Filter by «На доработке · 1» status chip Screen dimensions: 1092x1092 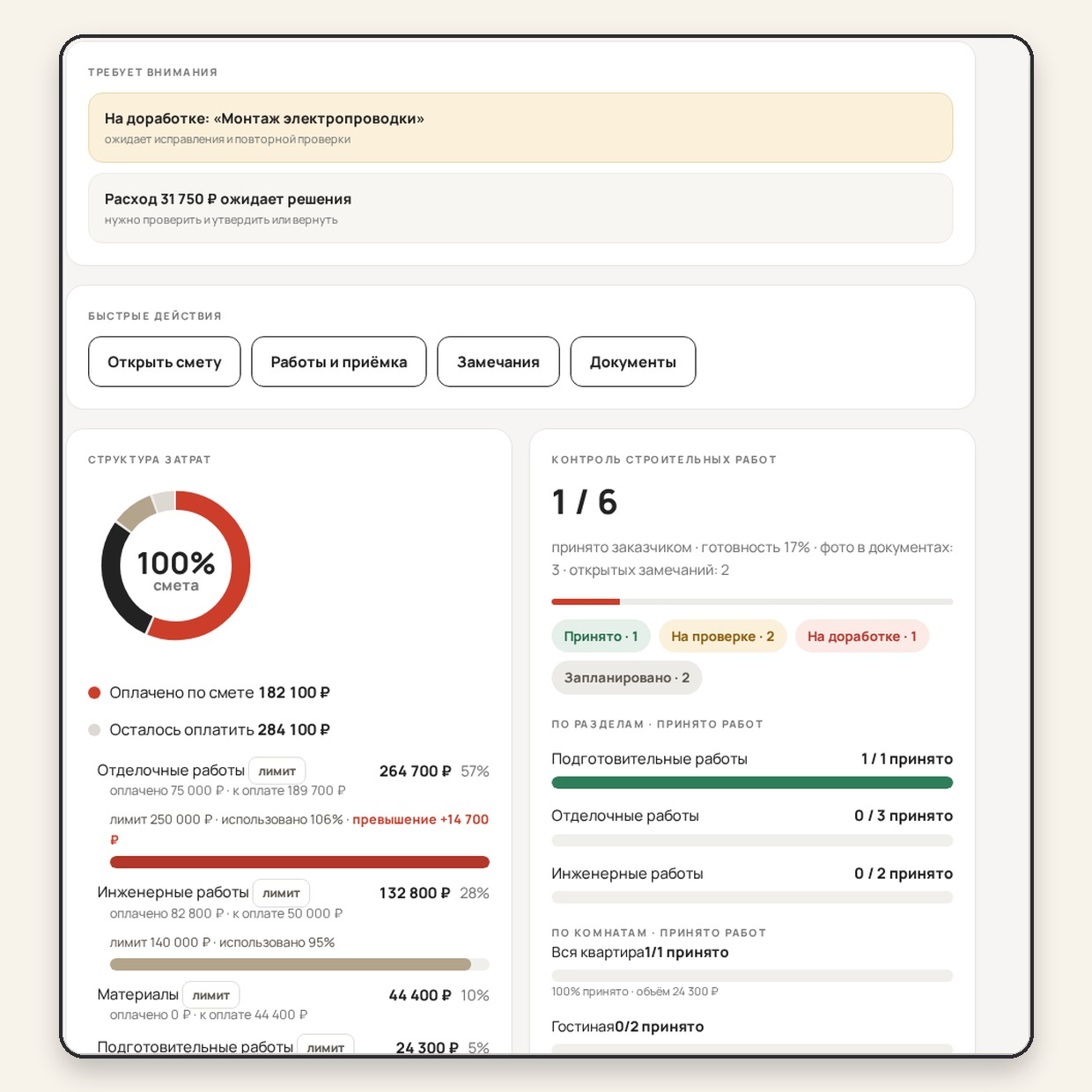pos(862,637)
